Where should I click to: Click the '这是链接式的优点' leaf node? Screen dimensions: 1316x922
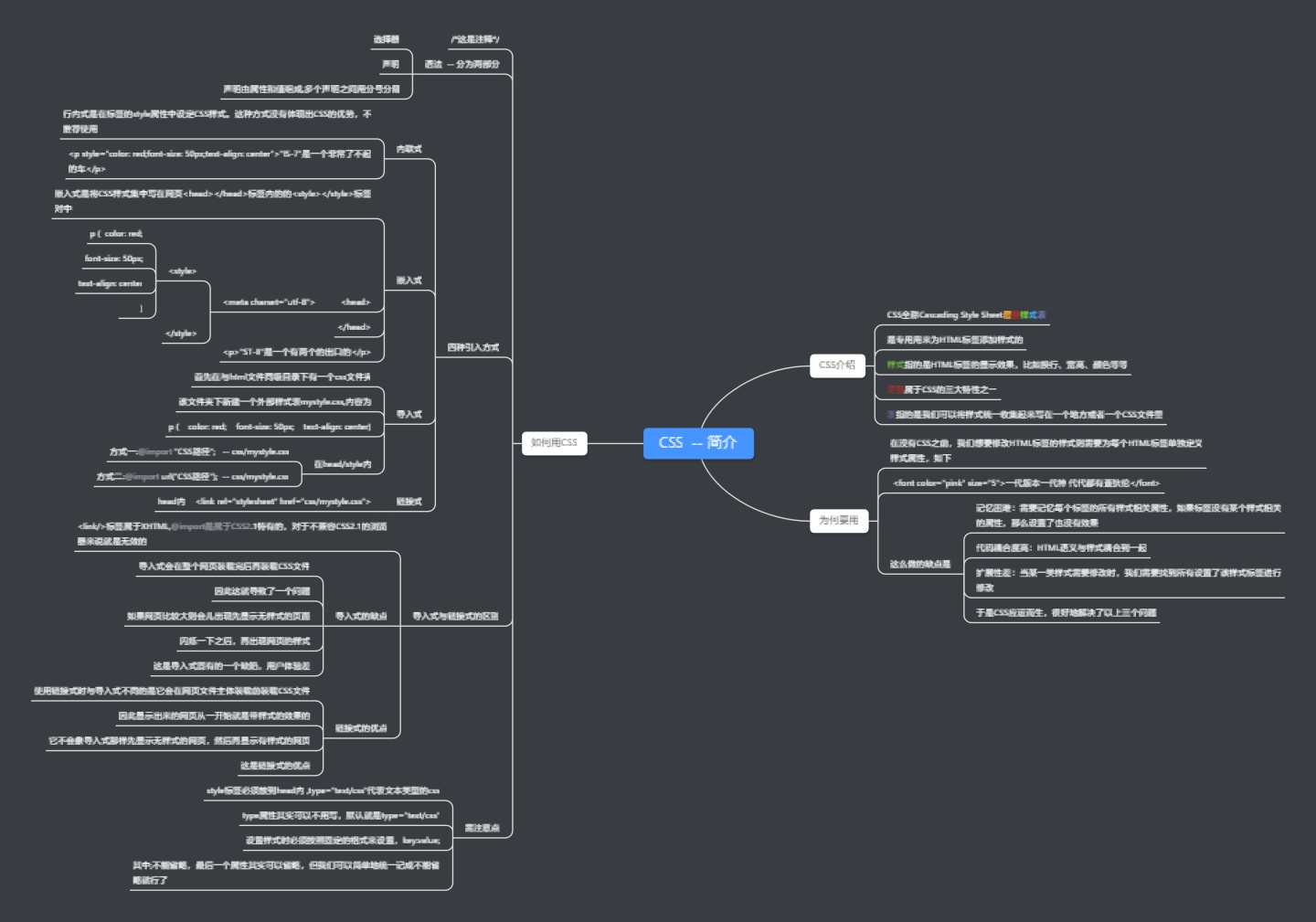[x=275, y=766]
